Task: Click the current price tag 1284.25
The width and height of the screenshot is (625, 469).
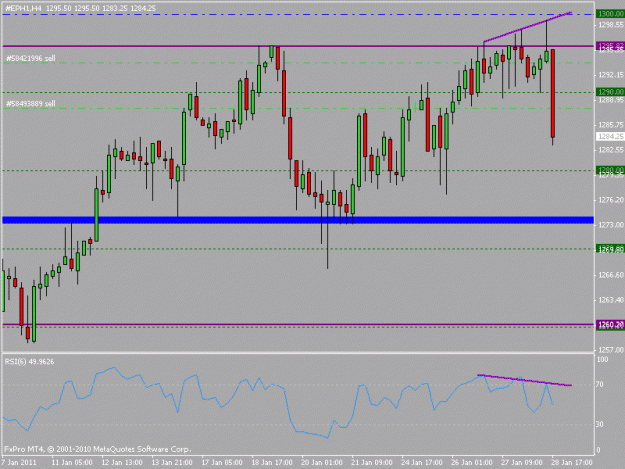Action: click(x=610, y=137)
